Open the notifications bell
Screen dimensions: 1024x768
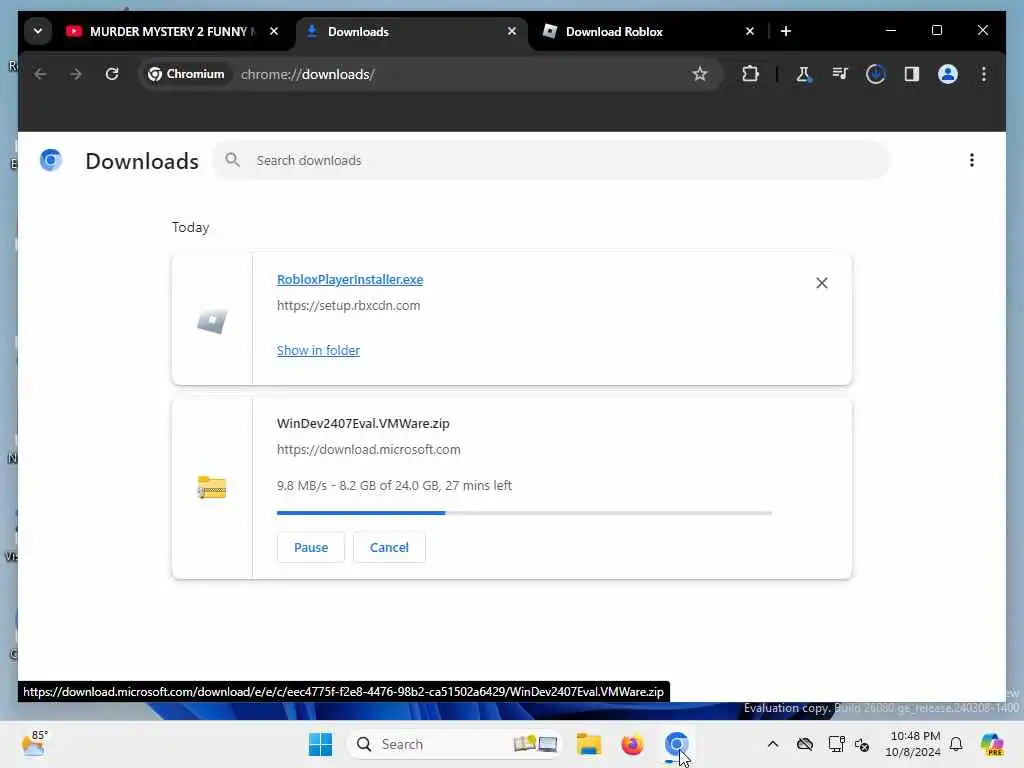pos(956,744)
